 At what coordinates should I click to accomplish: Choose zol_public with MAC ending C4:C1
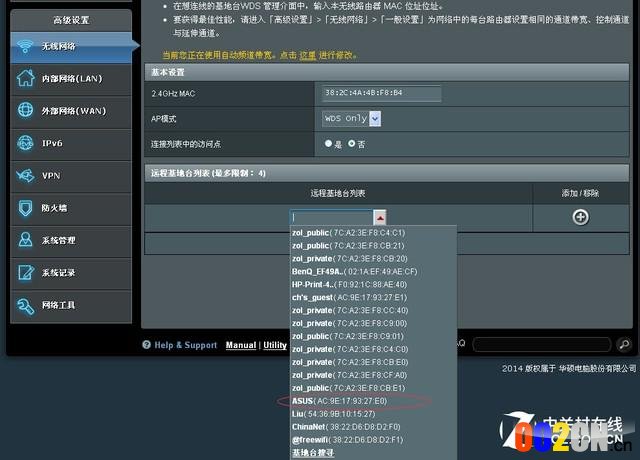tap(349, 233)
